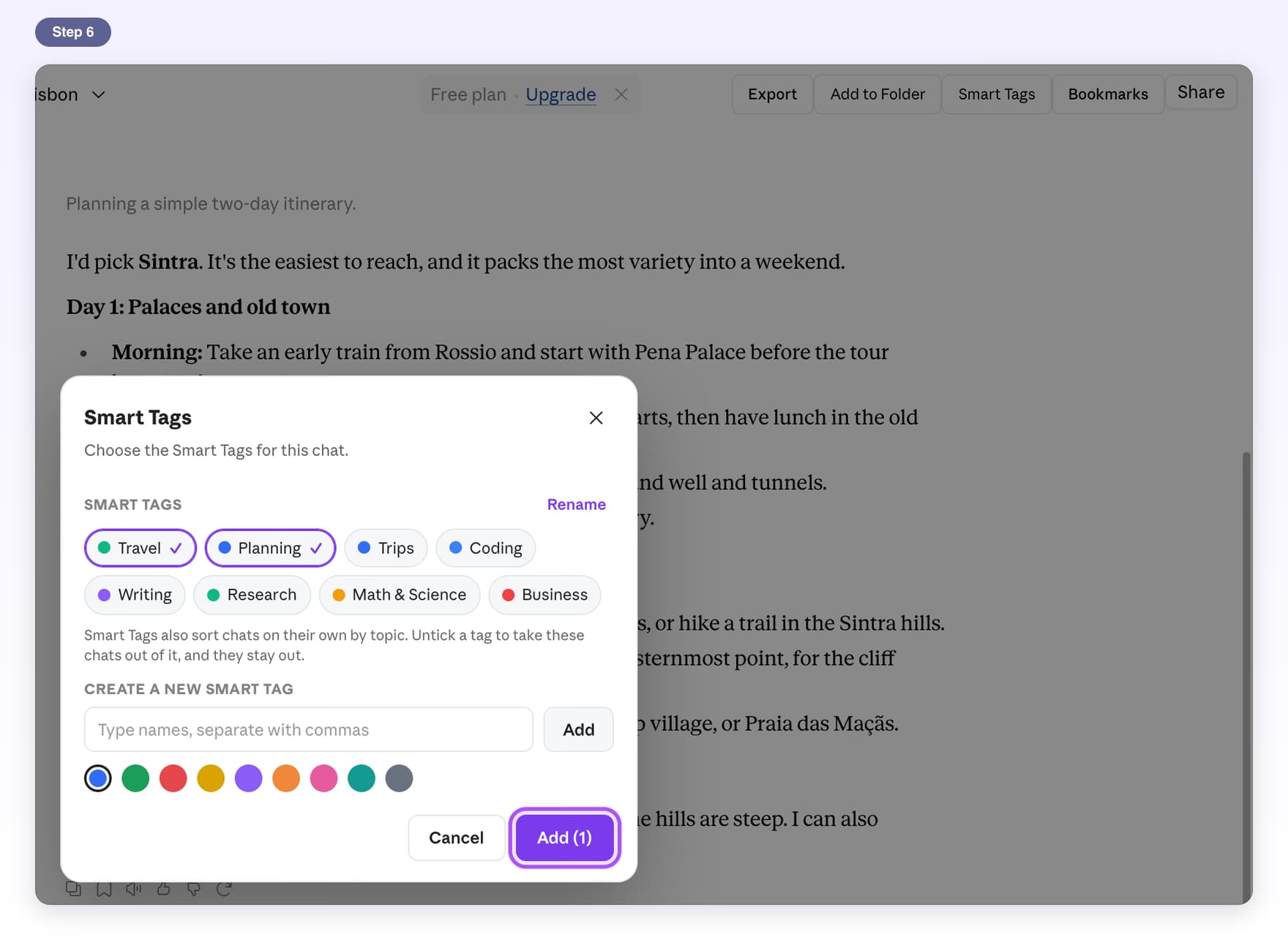Focus the new smart tag name input
The width and height of the screenshot is (1288, 940).
coord(309,729)
